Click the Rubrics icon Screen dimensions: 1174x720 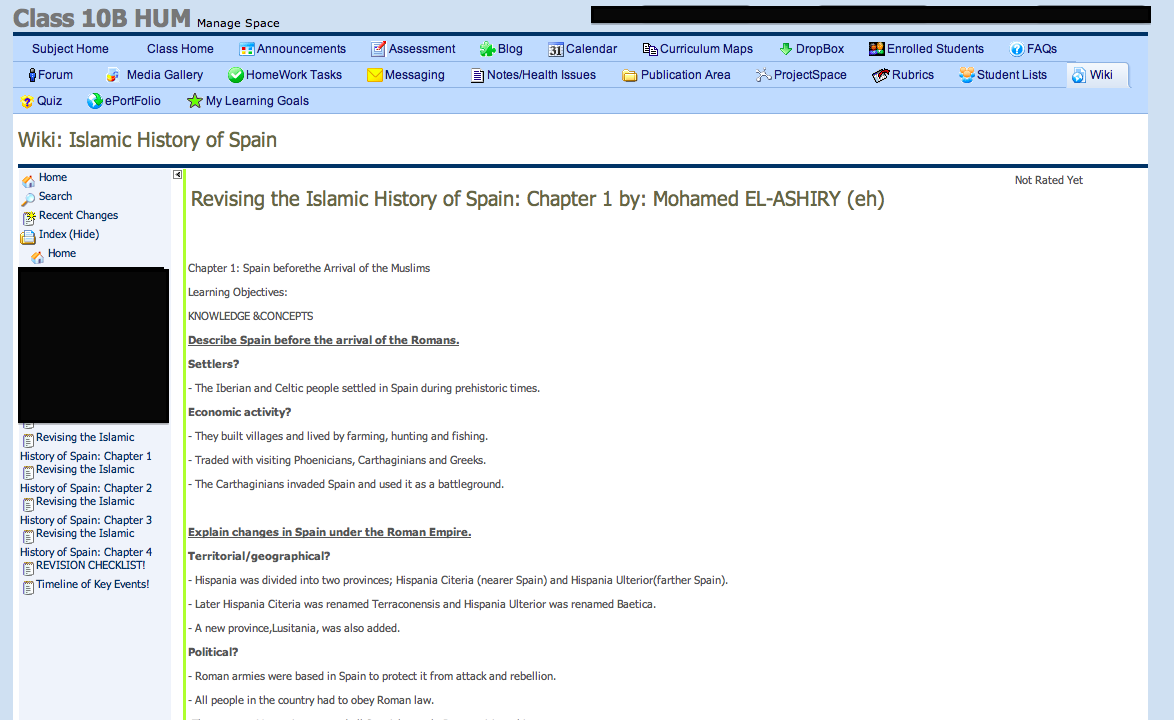coord(881,75)
